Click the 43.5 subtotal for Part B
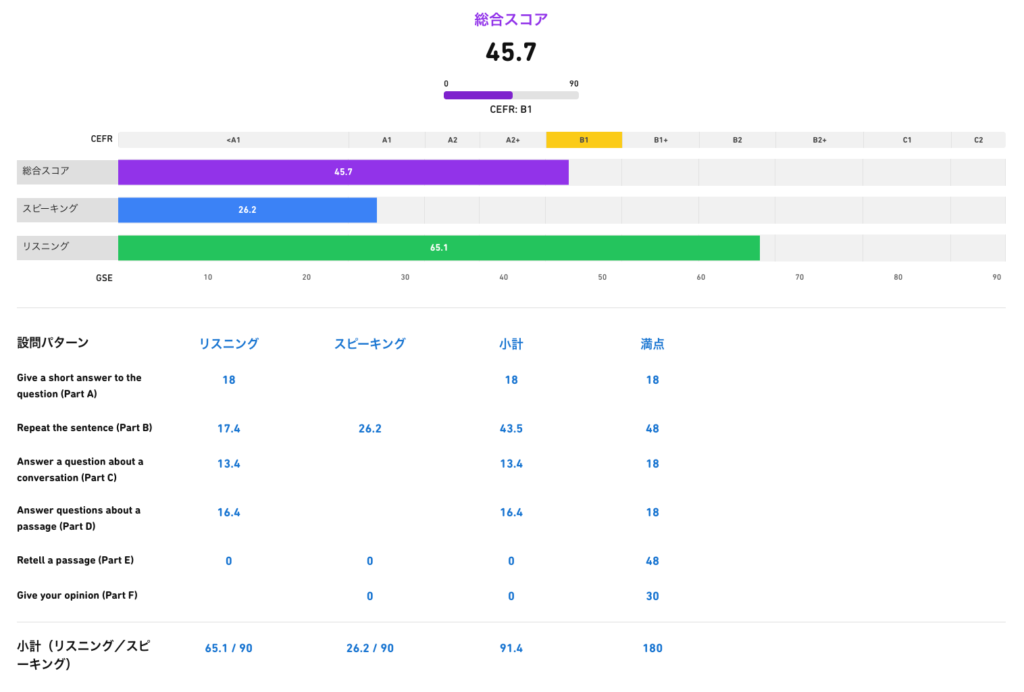Screen dimensions: 1024x692 pos(511,428)
